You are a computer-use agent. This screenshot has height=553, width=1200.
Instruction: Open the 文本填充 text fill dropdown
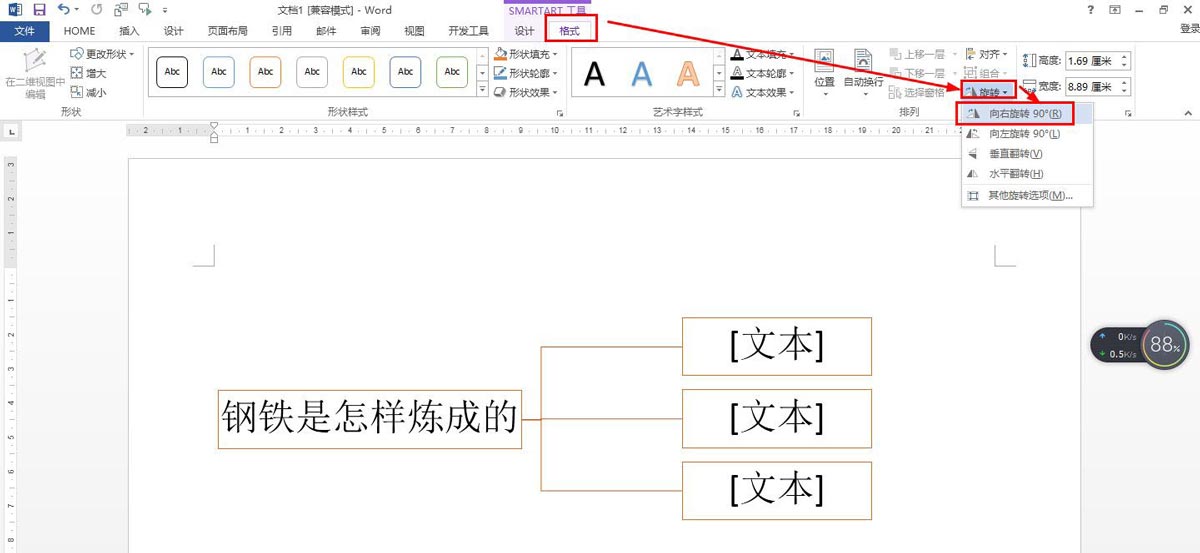[x=763, y=54]
